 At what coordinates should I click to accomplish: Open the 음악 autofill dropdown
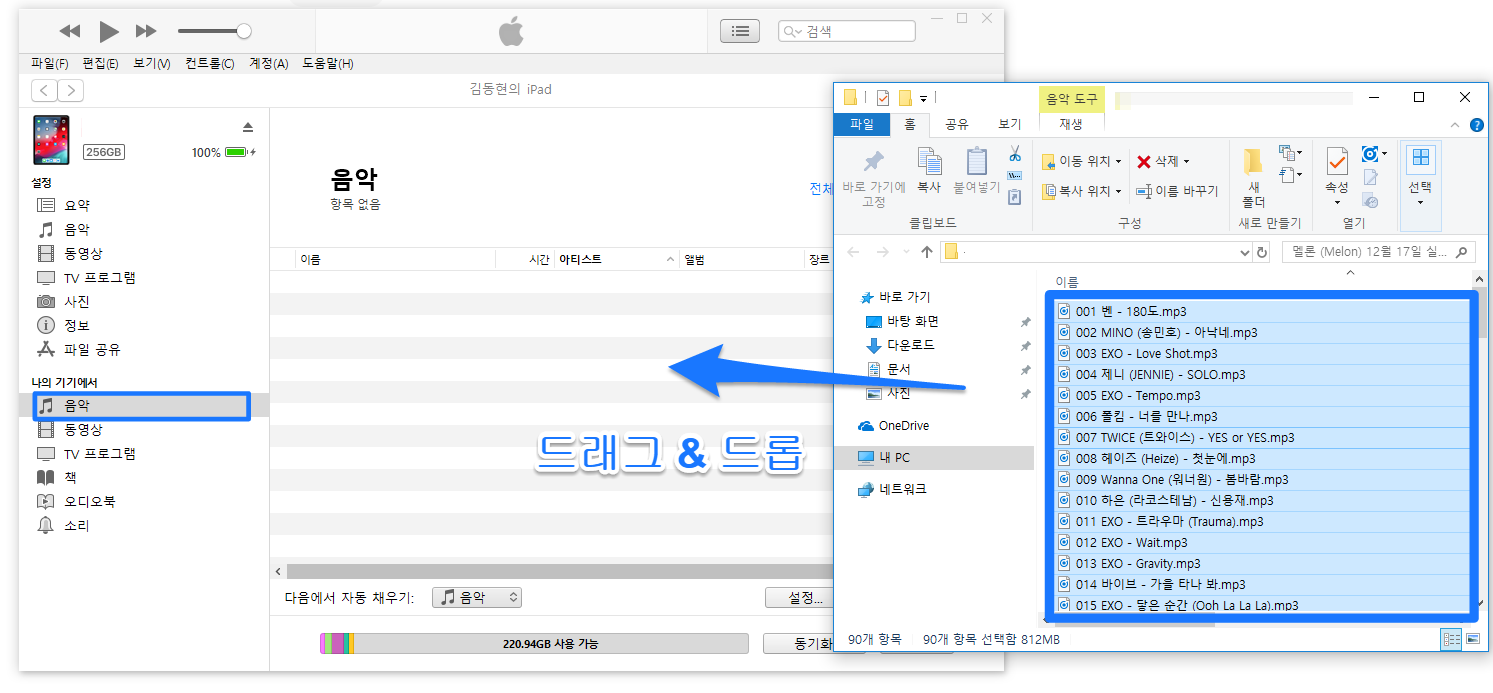pos(477,597)
